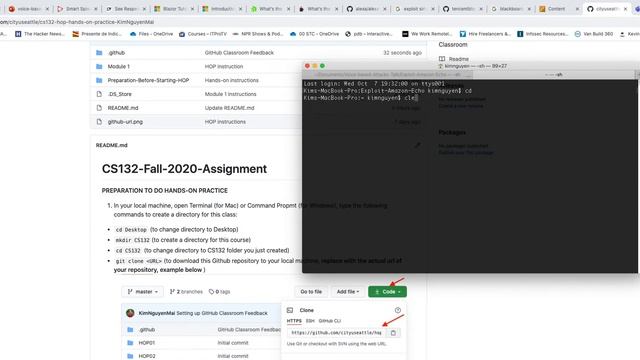Switch to the 'blackboar...' browser tab
The image size is (640, 360).
[x=510, y=9]
